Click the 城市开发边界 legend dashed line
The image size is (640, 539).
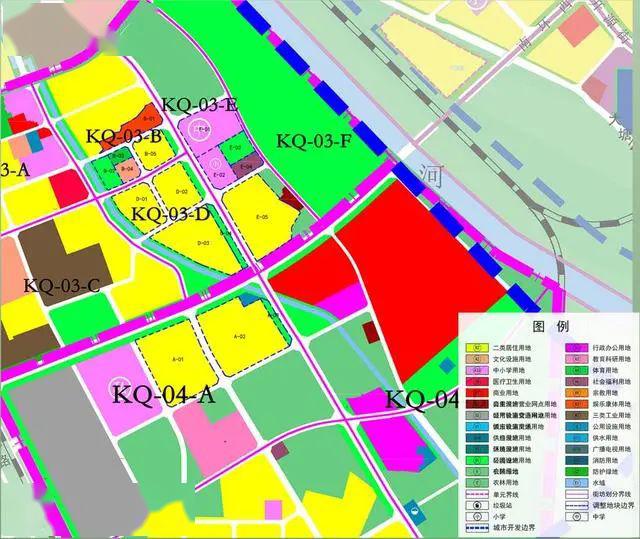click(x=477, y=528)
